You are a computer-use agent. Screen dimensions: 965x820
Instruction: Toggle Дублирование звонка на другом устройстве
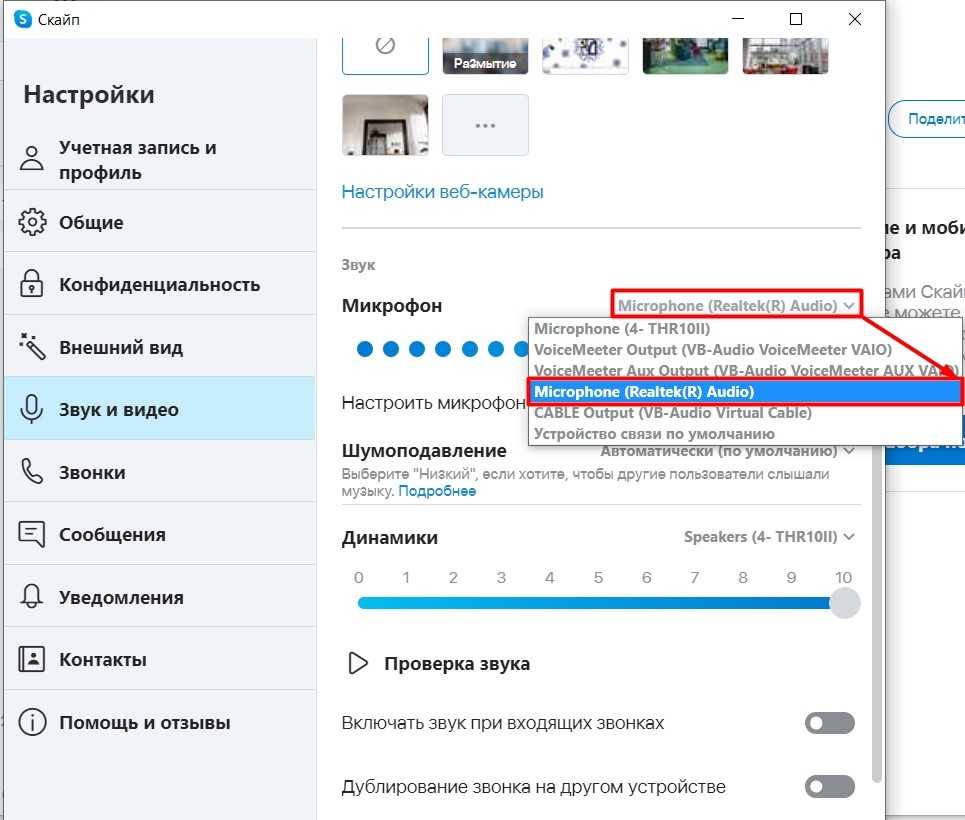point(830,786)
